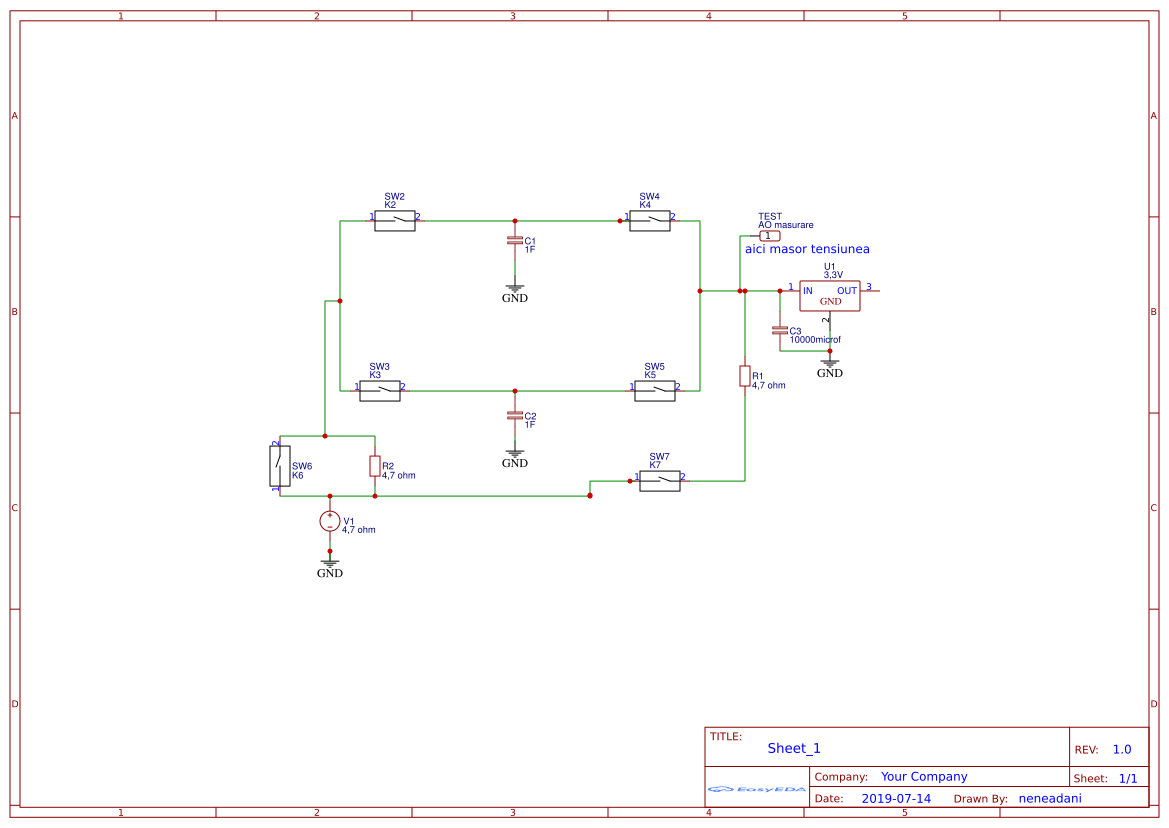
Task: Click the date 2019-07-14 field
Action: coord(895,799)
